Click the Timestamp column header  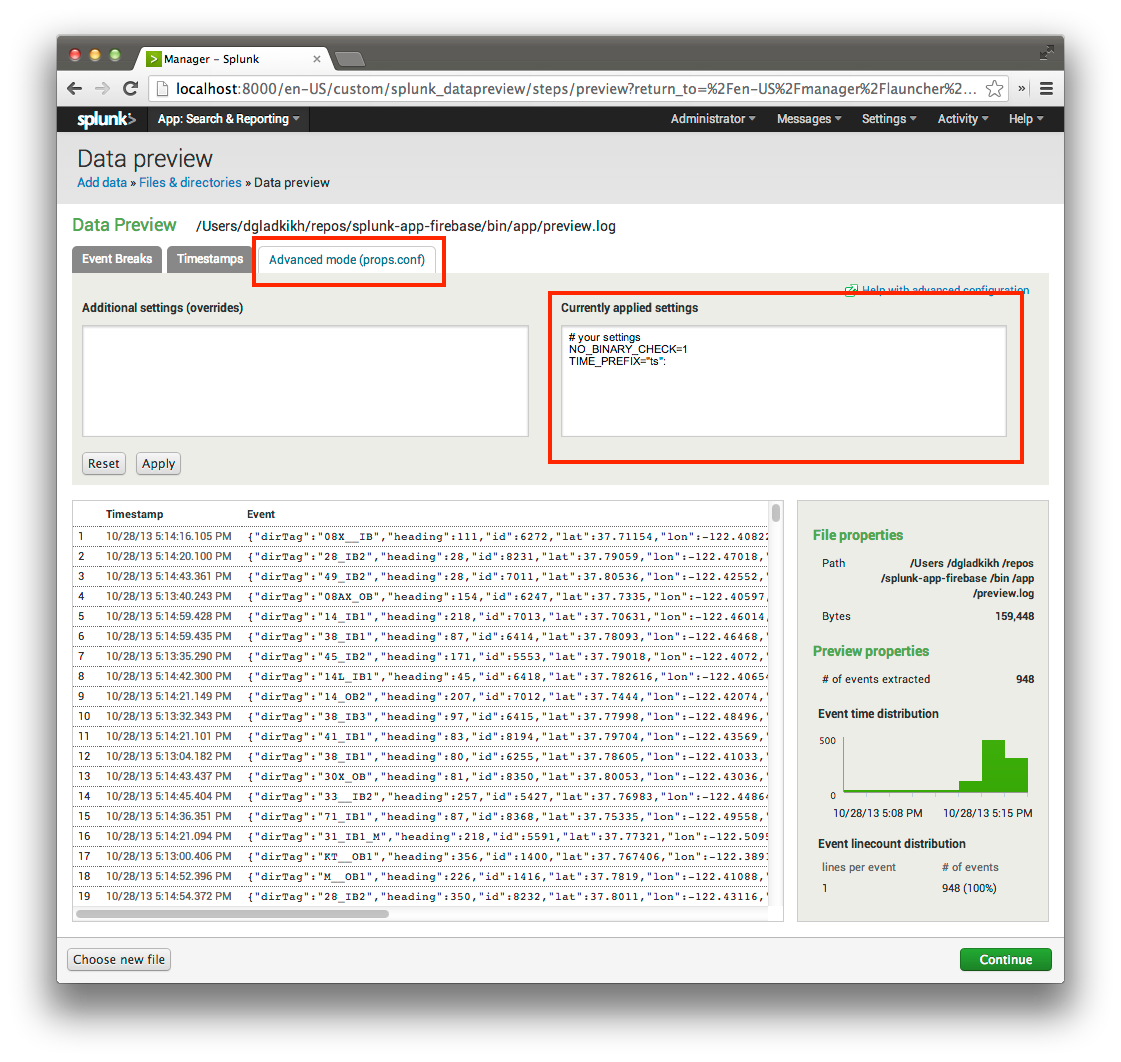click(x=134, y=514)
